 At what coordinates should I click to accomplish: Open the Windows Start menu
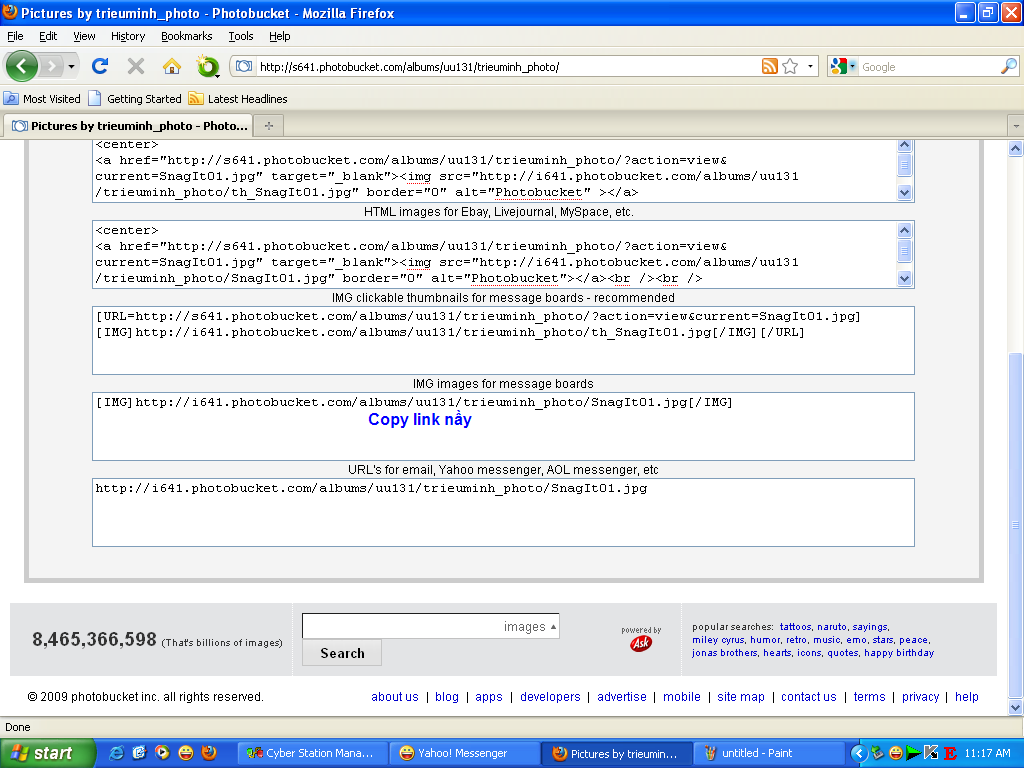point(47,753)
